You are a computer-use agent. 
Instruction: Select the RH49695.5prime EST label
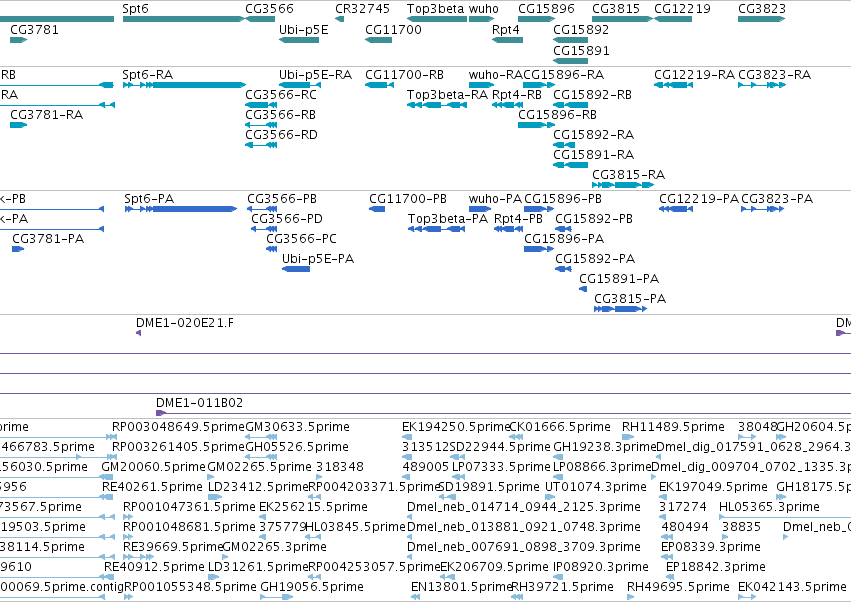click(x=678, y=587)
